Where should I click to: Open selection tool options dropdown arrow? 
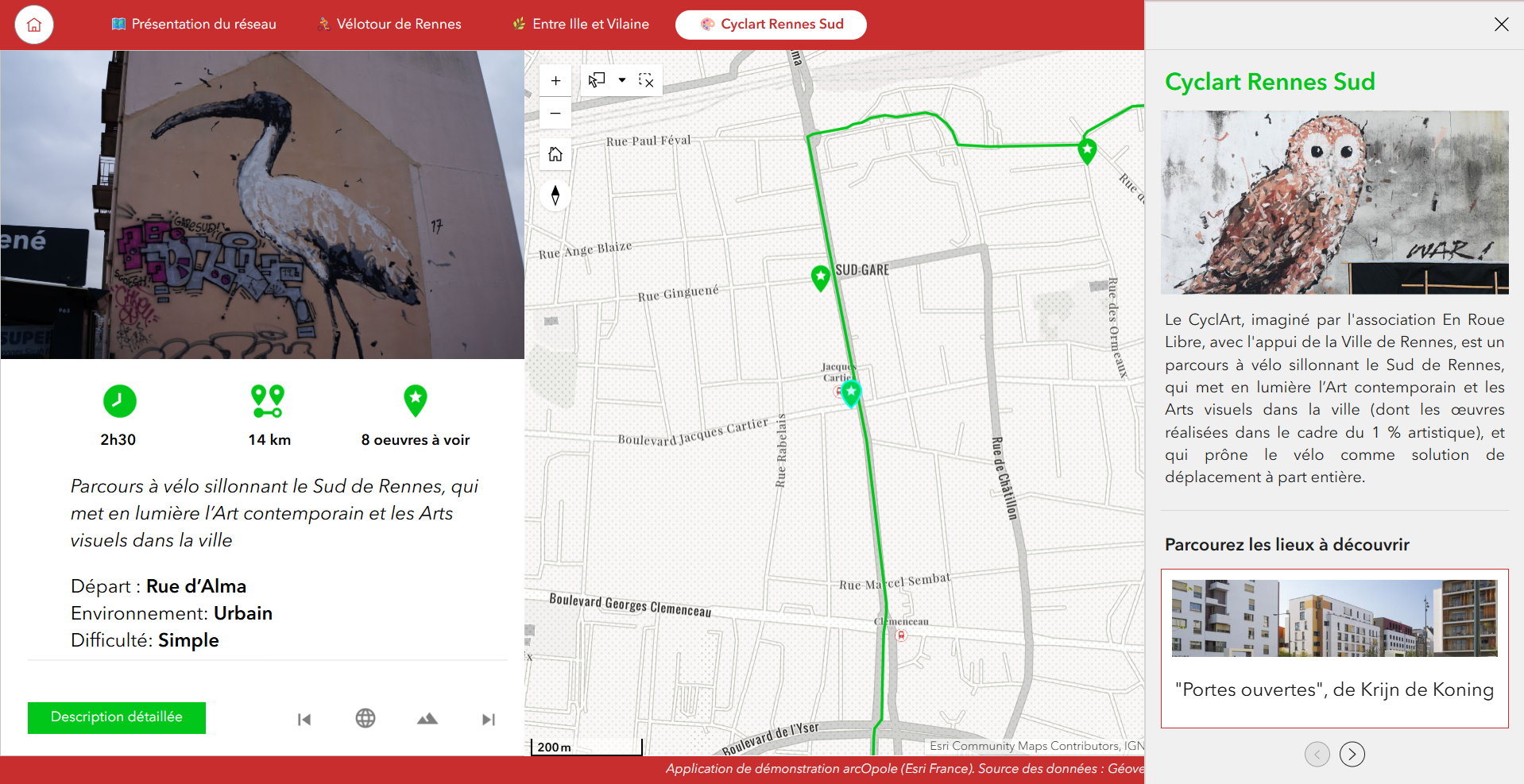coord(622,80)
